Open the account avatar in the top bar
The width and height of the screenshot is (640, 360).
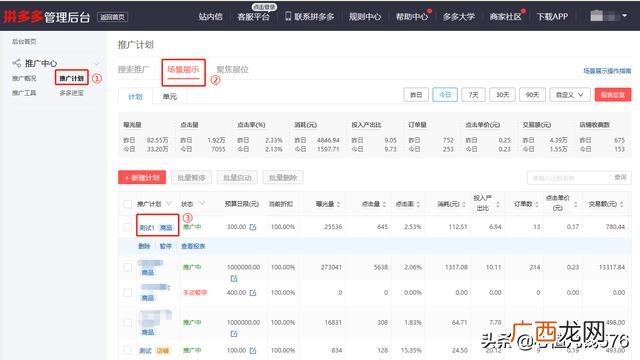coord(597,16)
